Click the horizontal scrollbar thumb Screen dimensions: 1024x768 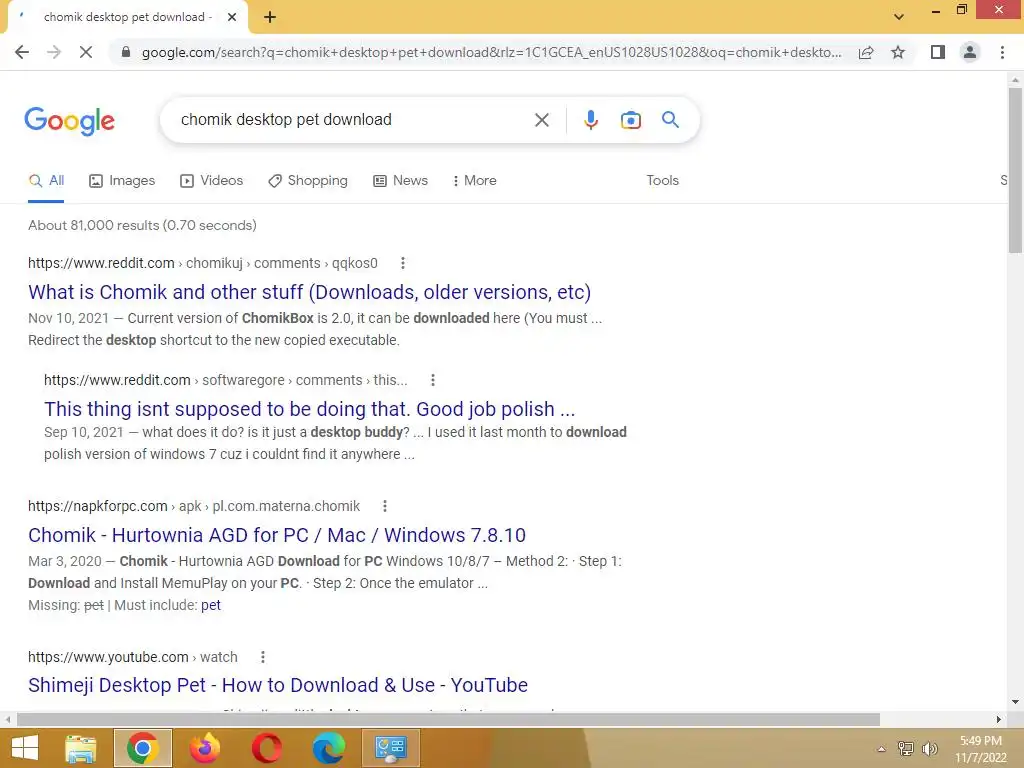point(448,720)
